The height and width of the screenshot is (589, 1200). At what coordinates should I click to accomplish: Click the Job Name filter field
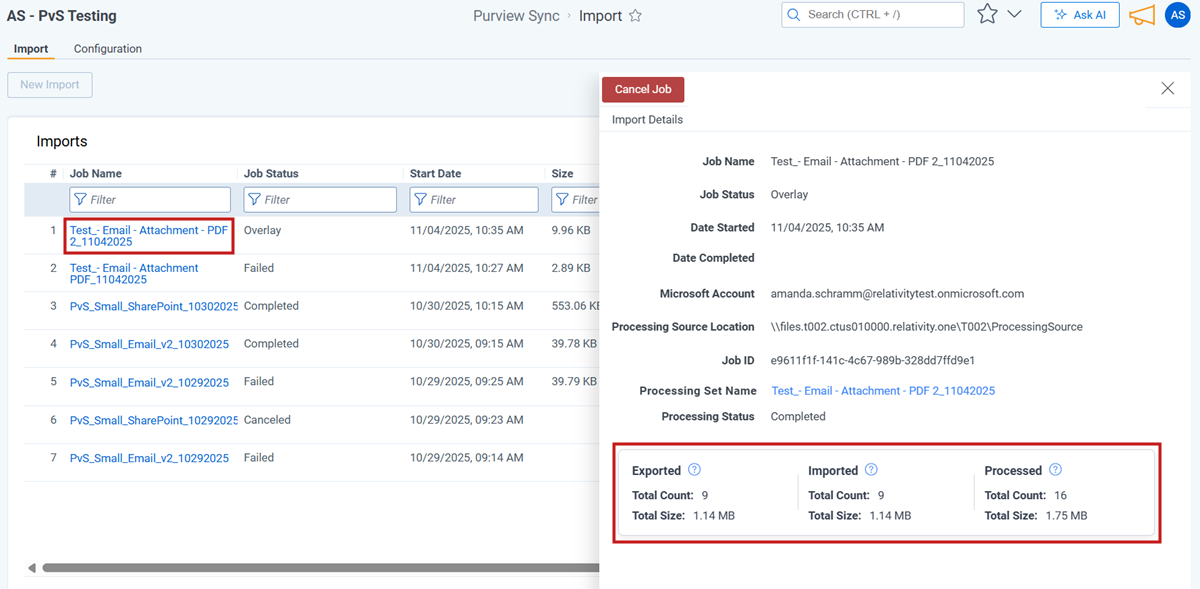pyautogui.click(x=150, y=200)
